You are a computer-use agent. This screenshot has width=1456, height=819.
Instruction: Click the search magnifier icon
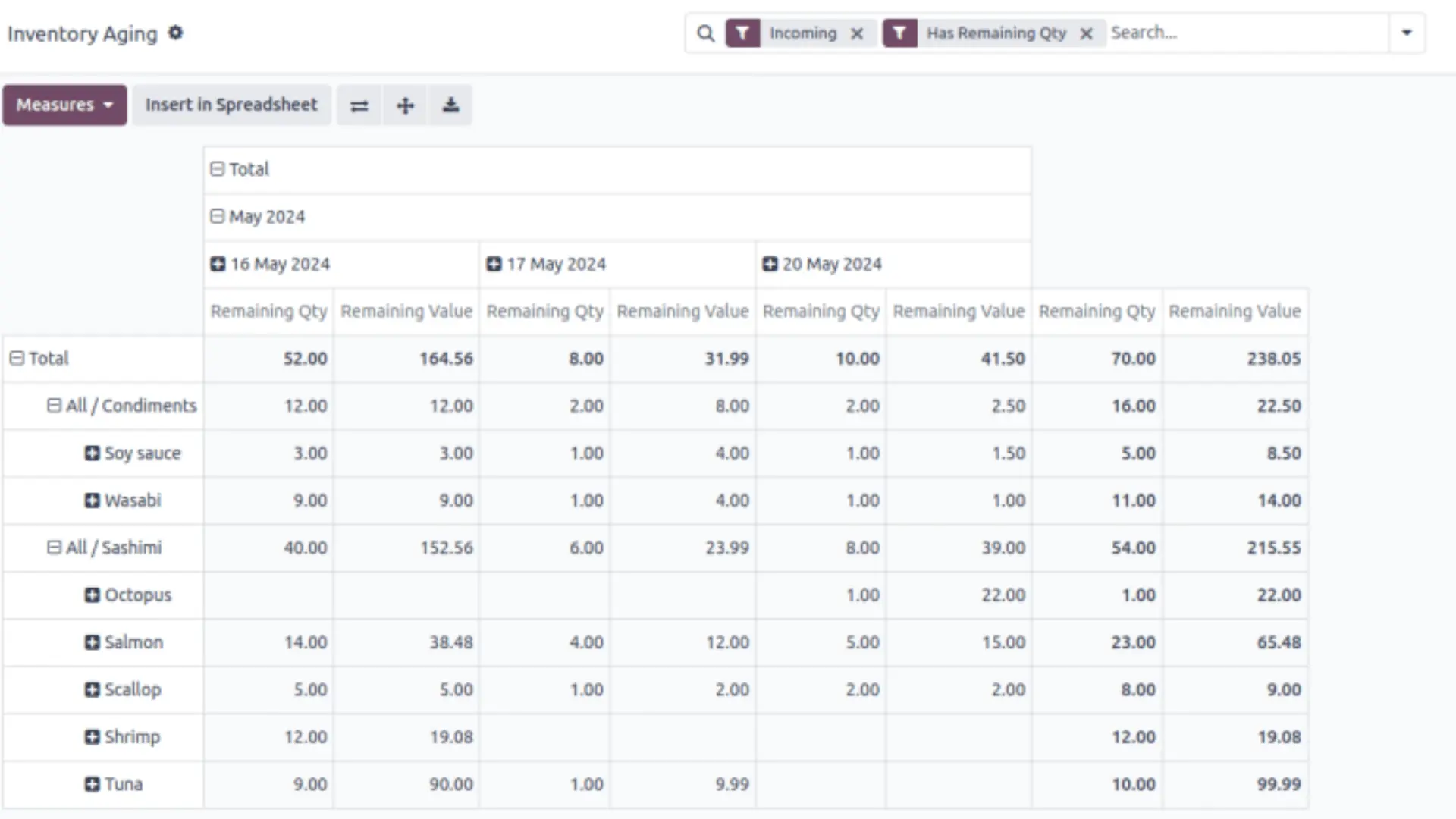(705, 33)
